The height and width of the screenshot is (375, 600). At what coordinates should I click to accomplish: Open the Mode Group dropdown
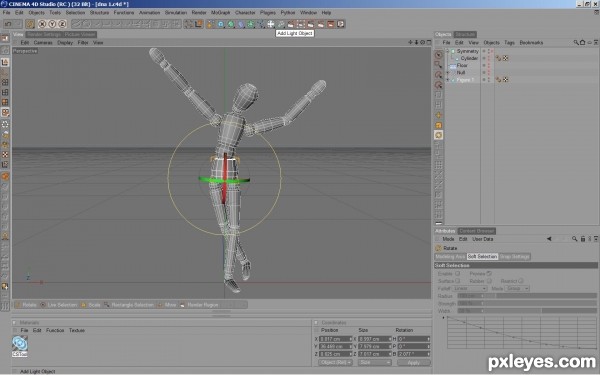[517, 288]
